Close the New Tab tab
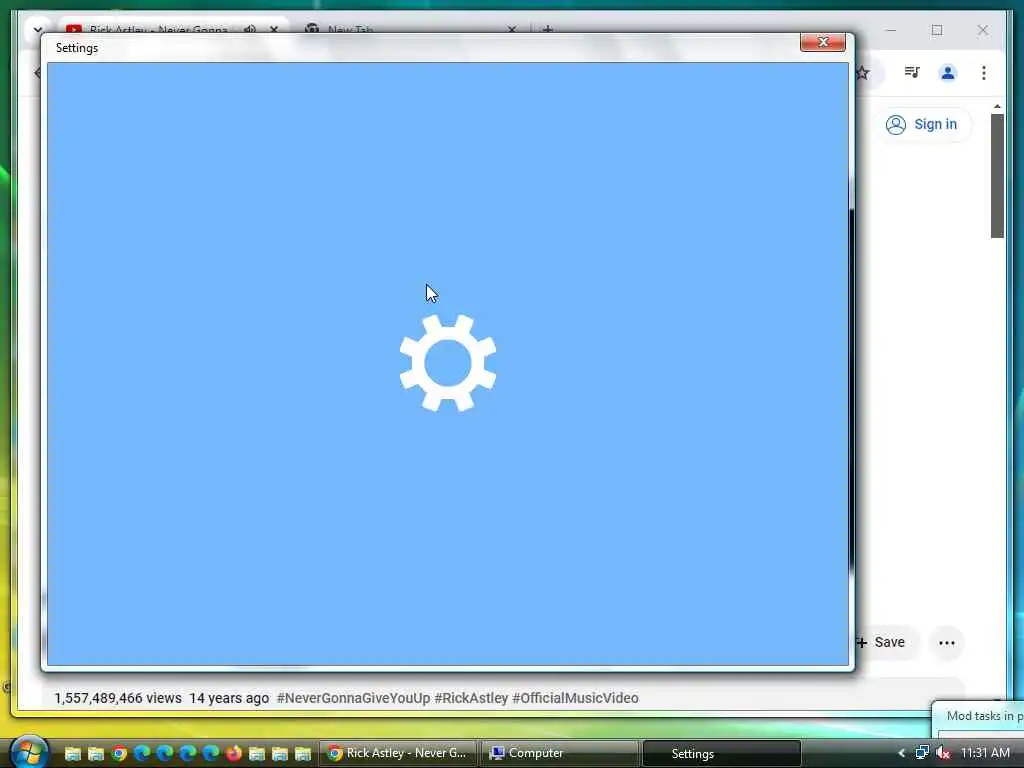 click(x=511, y=29)
